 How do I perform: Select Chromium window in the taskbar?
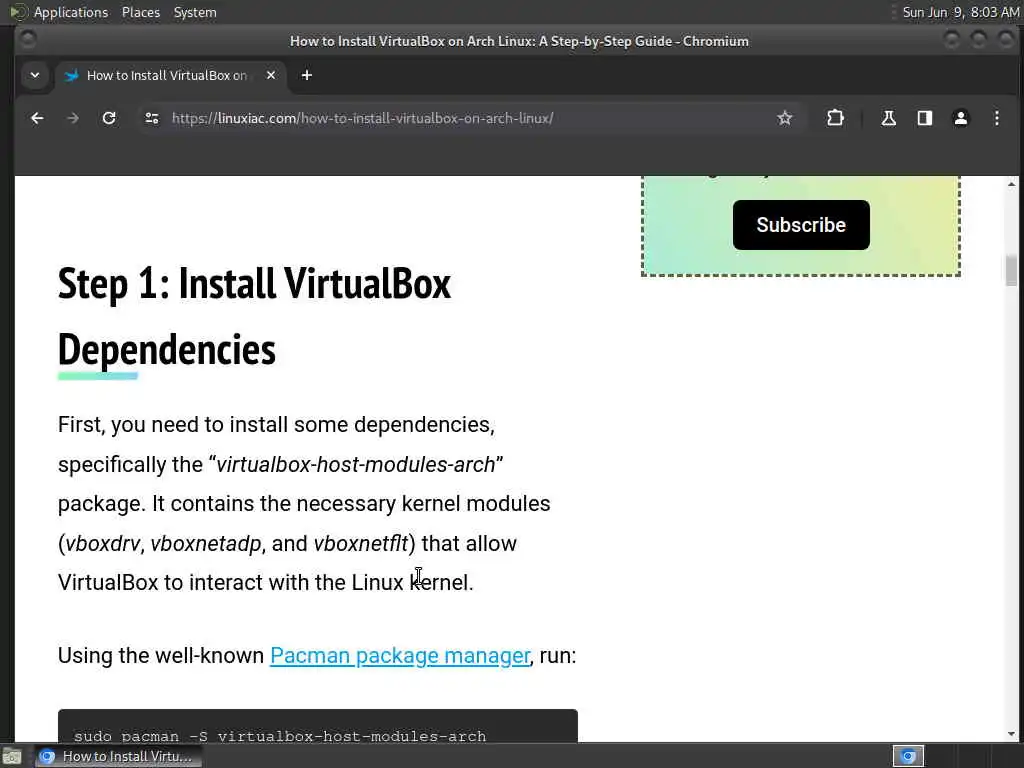(x=118, y=756)
